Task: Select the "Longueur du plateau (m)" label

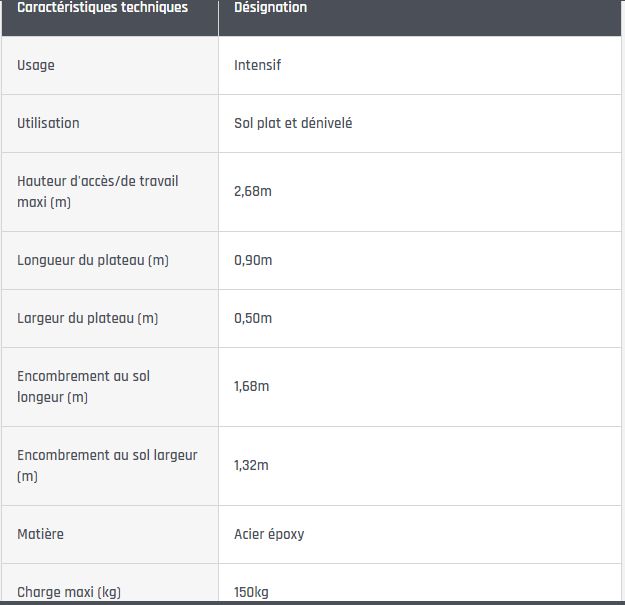Action: coord(93,260)
